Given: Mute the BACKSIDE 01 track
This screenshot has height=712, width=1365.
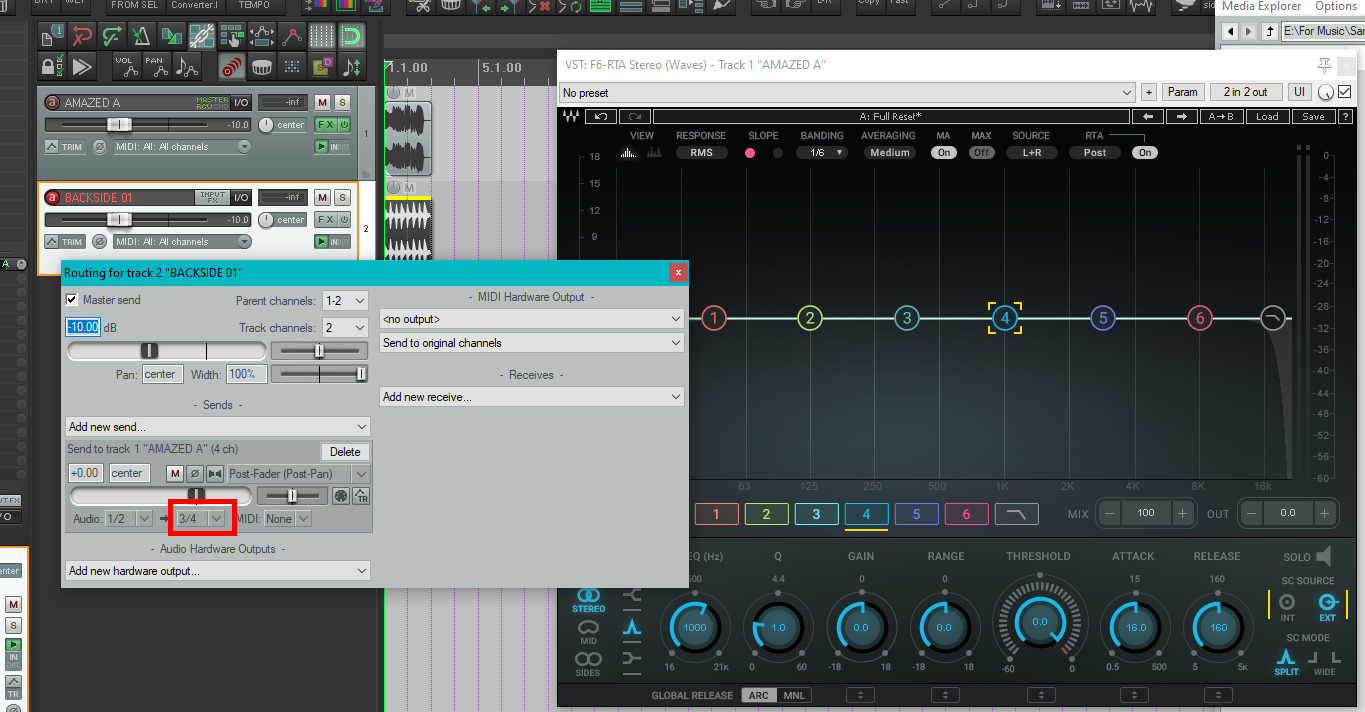Looking at the screenshot, I should coord(322,197).
